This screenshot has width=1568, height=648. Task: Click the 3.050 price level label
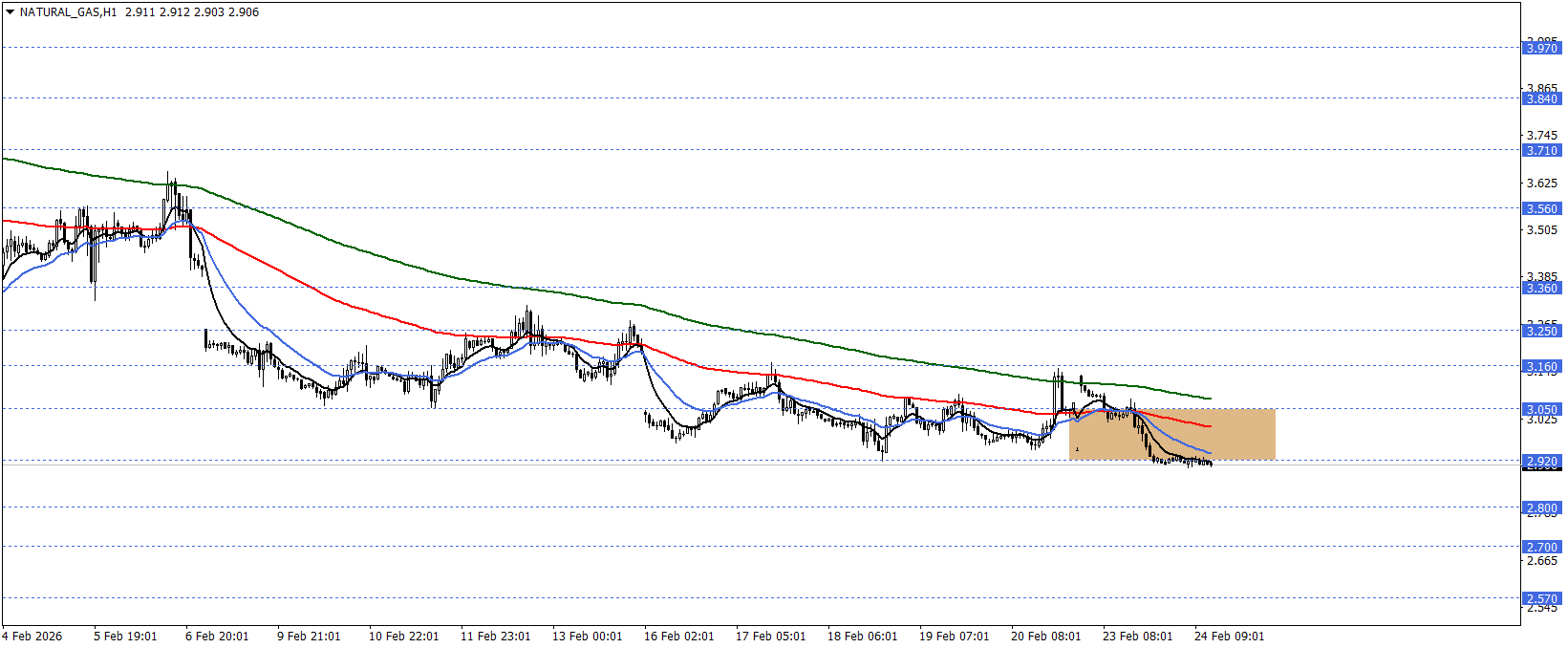1540,410
